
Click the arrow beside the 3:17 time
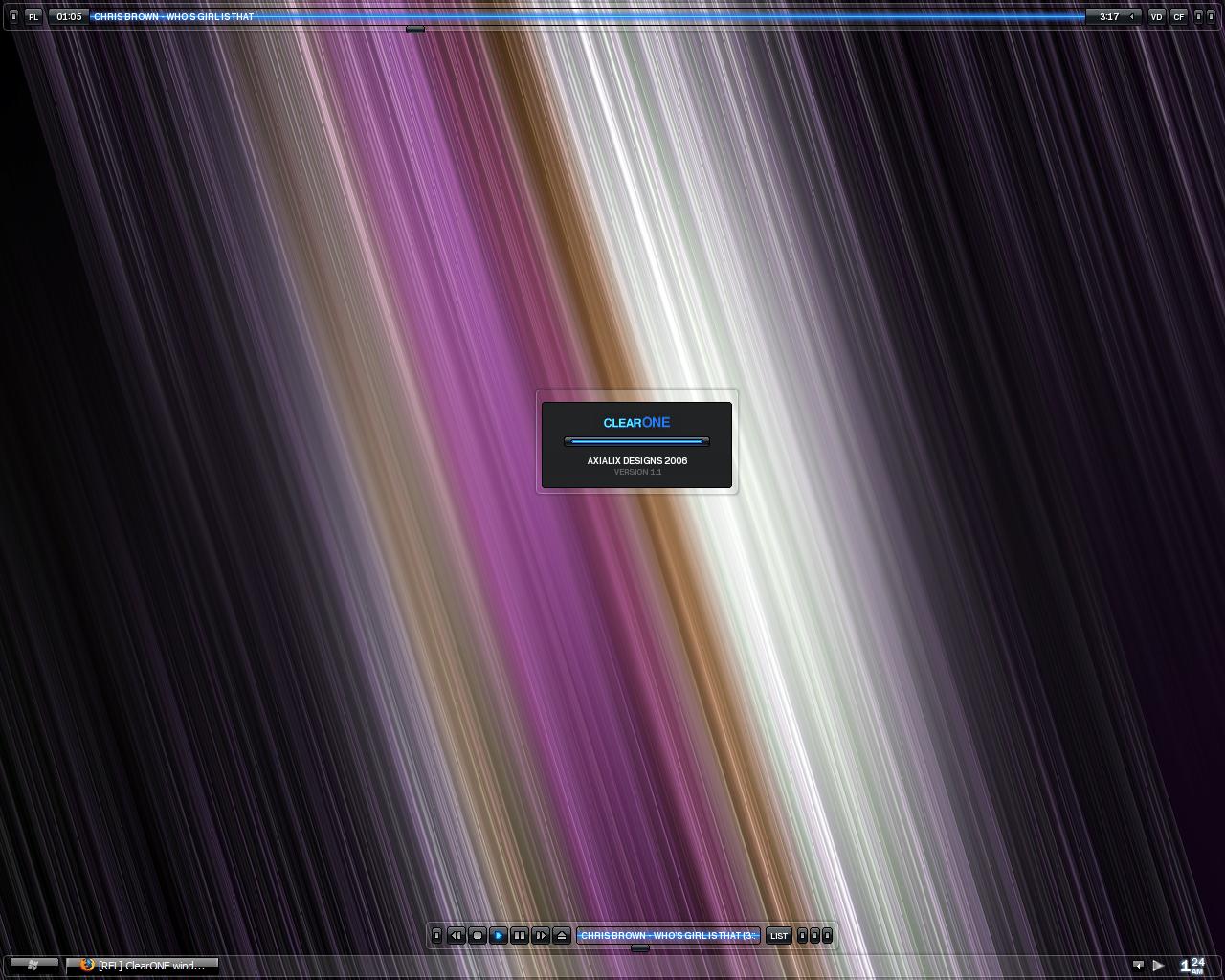1131,17
